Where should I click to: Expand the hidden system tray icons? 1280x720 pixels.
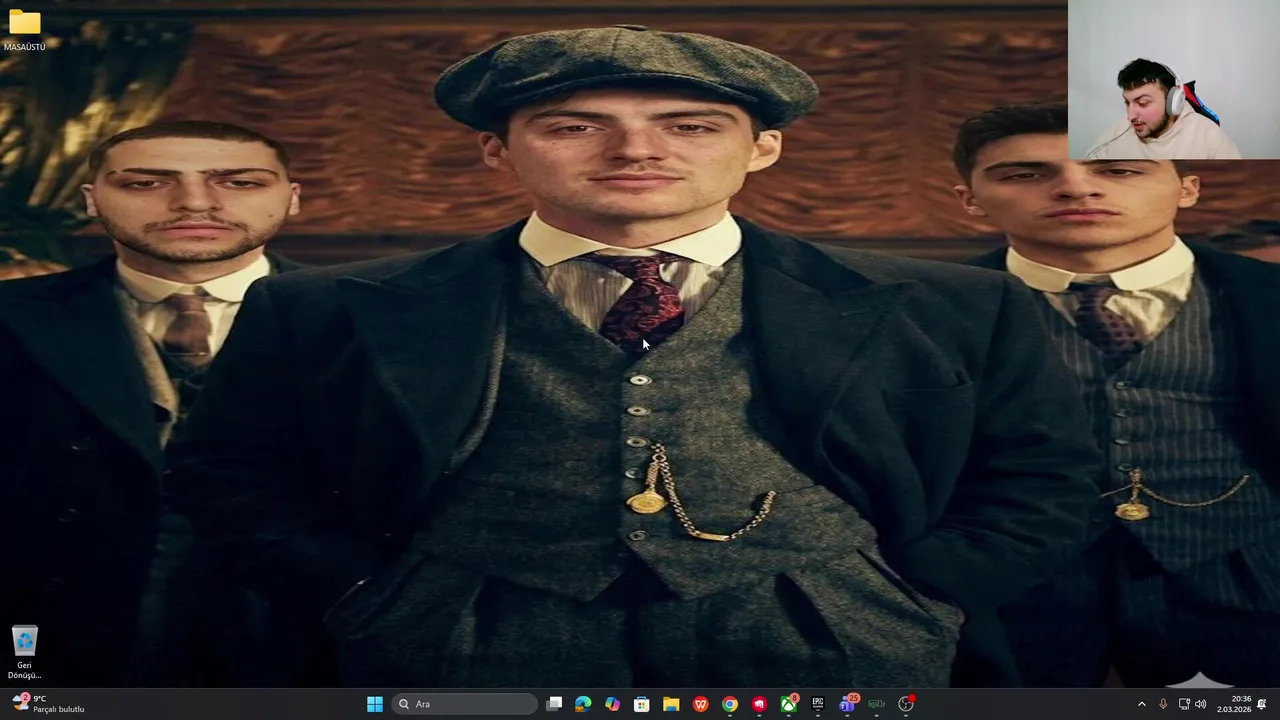(x=1142, y=704)
